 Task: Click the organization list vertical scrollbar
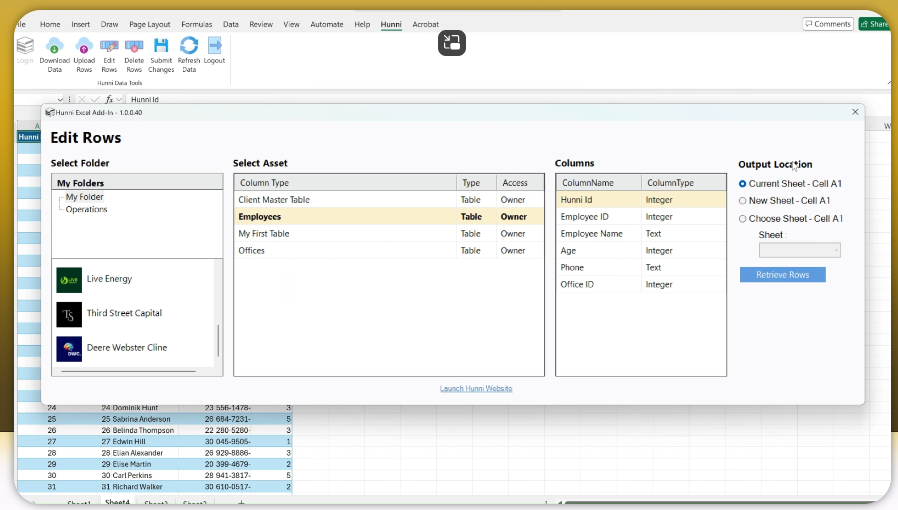click(218, 341)
